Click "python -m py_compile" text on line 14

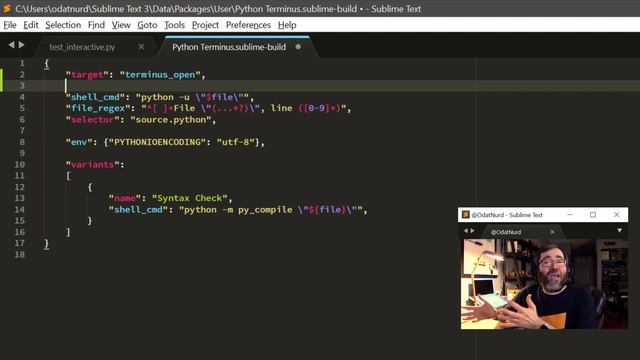click(x=238, y=210)
